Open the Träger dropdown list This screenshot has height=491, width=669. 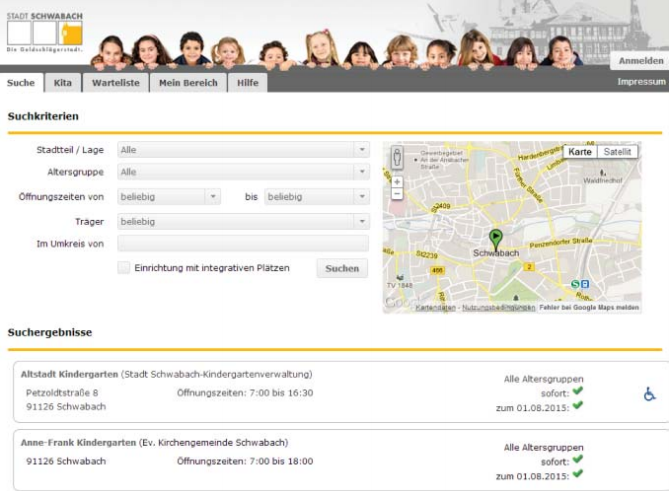(x=243, y=220)
